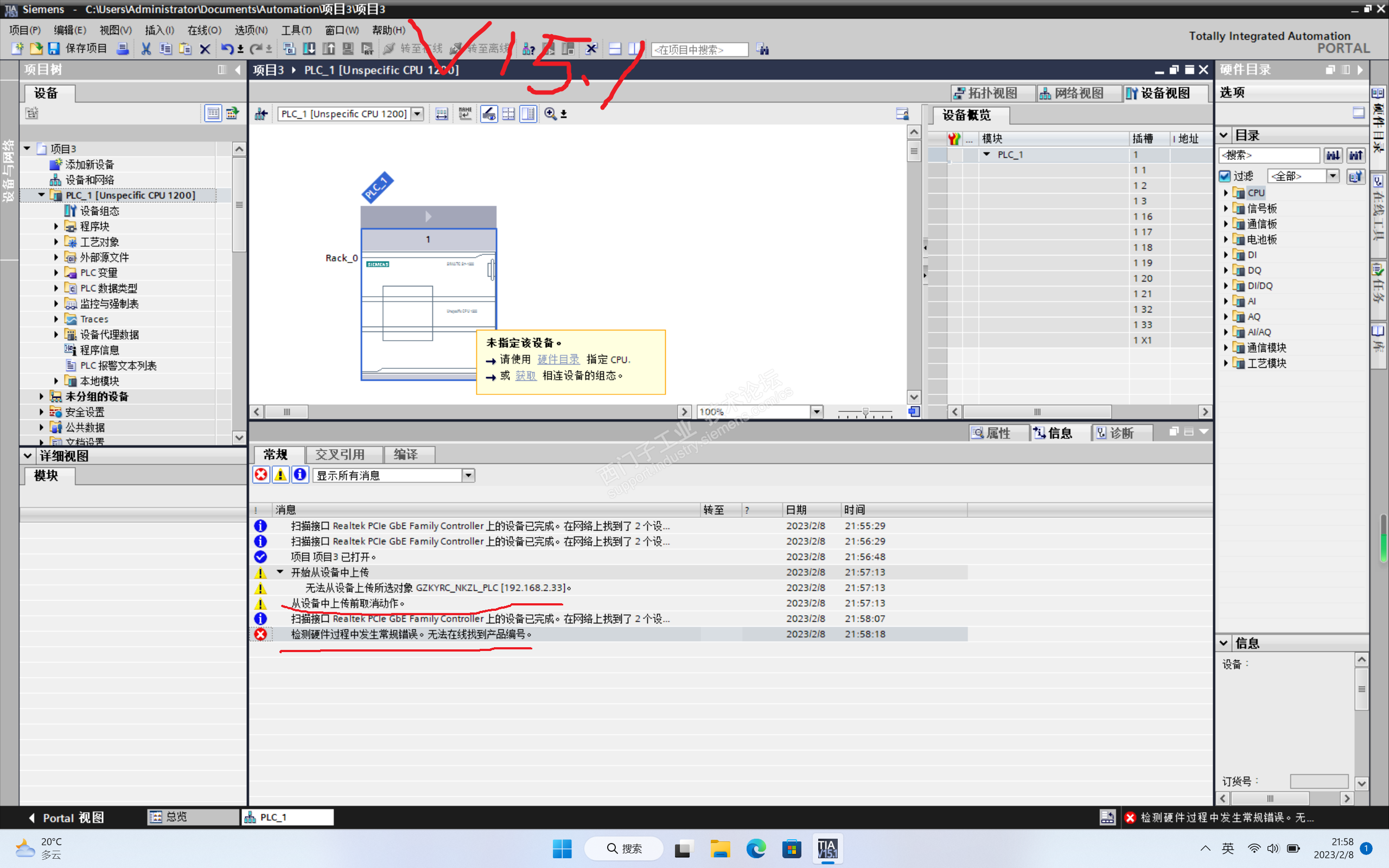Image resolution: width=1389 pixels, height=868 pixels.
Task: Toggle the 过滤 filter checkbox
Action: pos(1225,176)
